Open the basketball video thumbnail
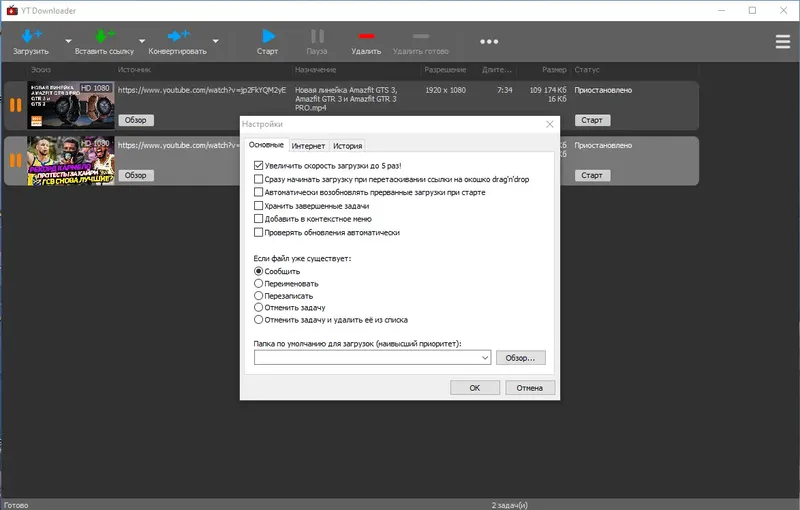800x510 pixels. [71, 160]
